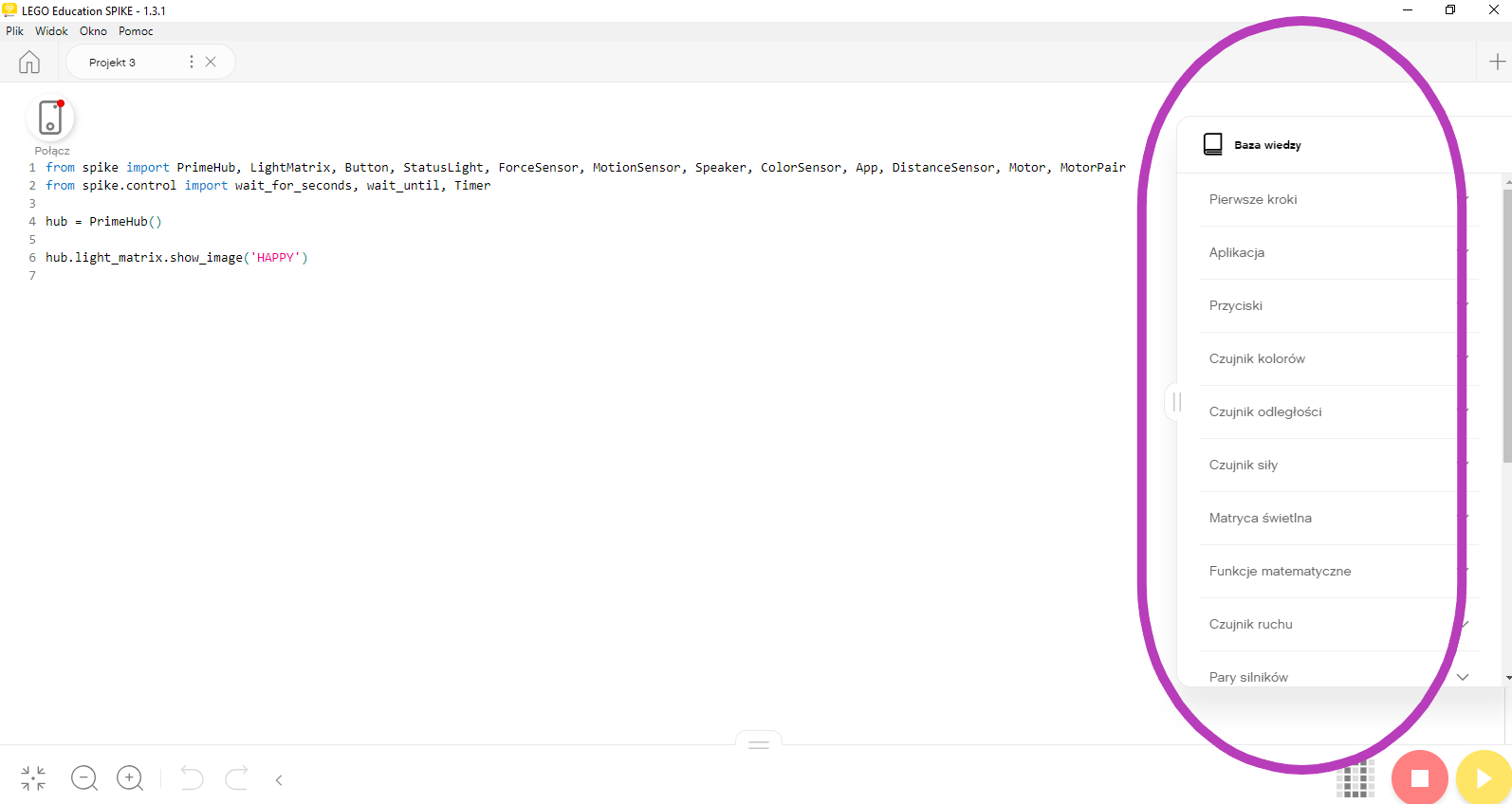
Task: Zoom out the code editor
Action: click(84, 778)
